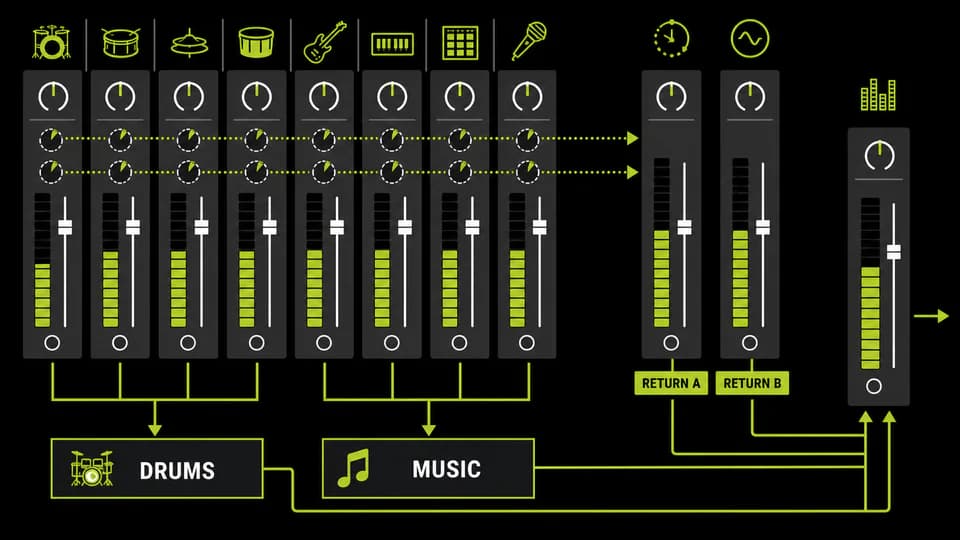Click the RETURN B label

click(752, 383)
